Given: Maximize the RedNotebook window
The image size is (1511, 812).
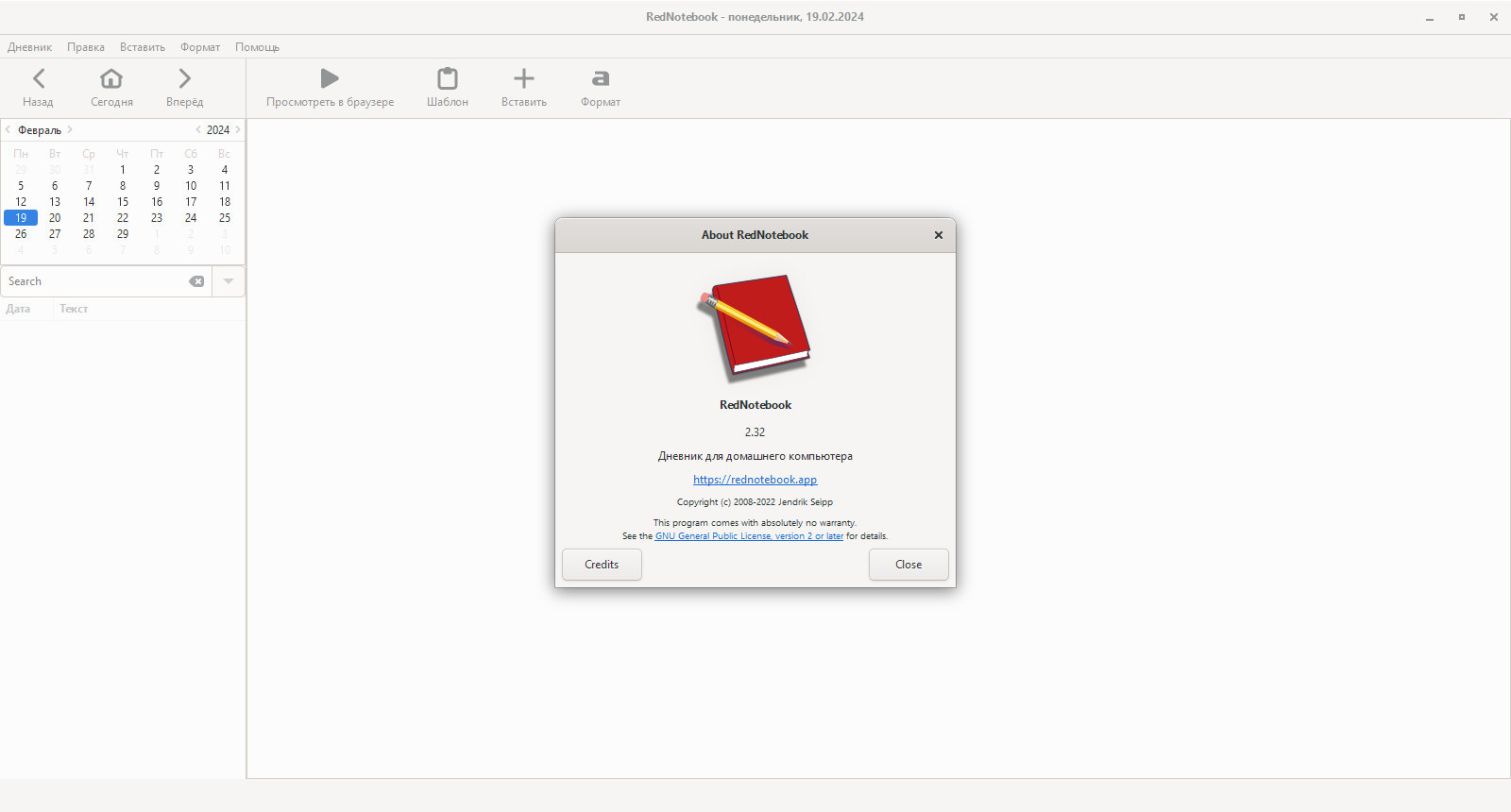Looking at the screenshot, I should [1462, 17].
